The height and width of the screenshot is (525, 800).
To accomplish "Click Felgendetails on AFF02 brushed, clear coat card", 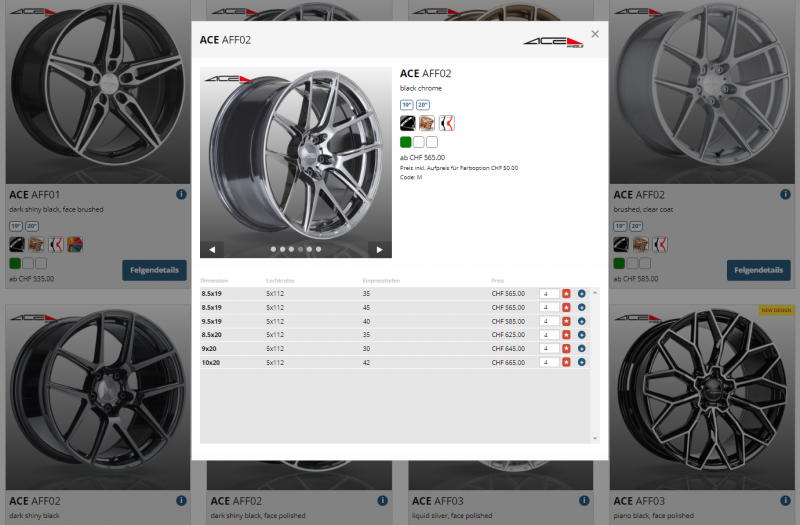I will 759,270.
